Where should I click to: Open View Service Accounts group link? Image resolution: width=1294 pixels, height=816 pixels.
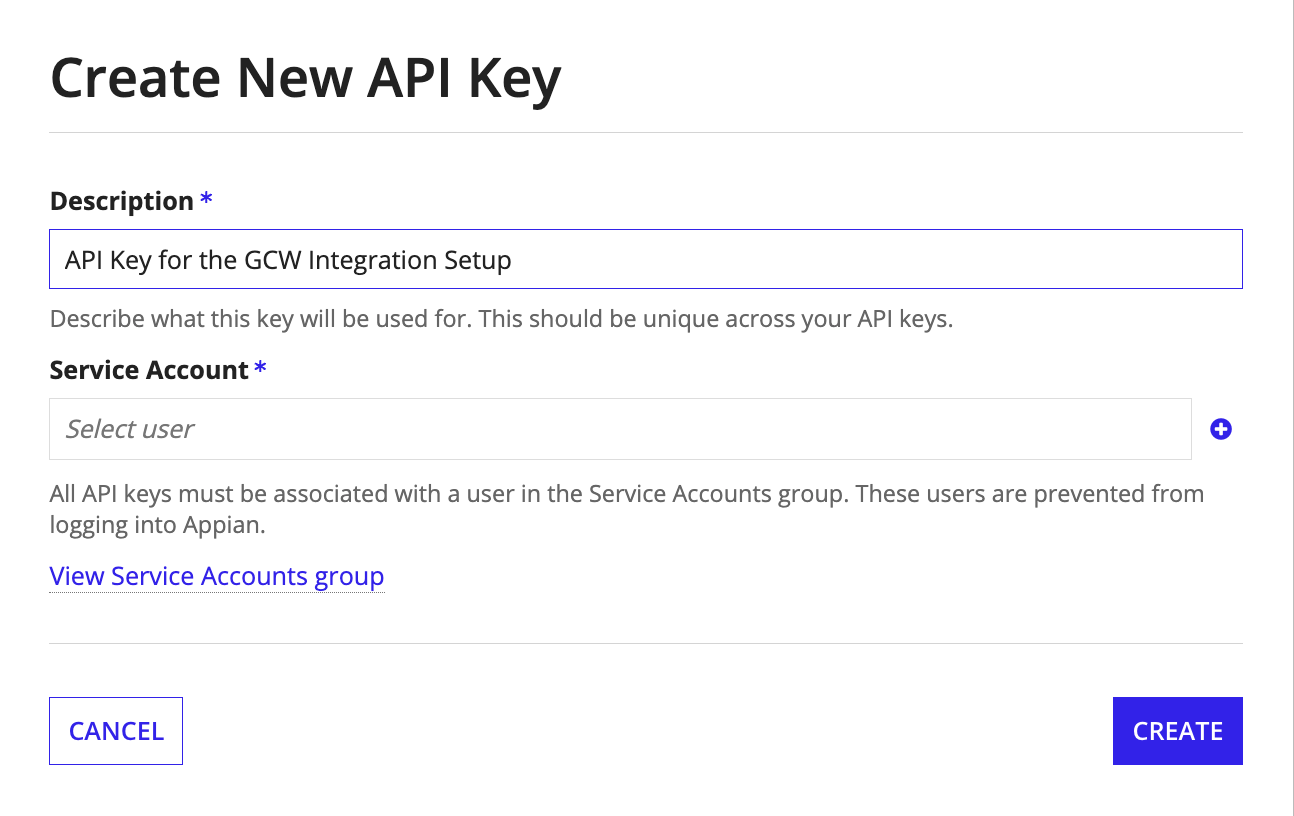217,576
